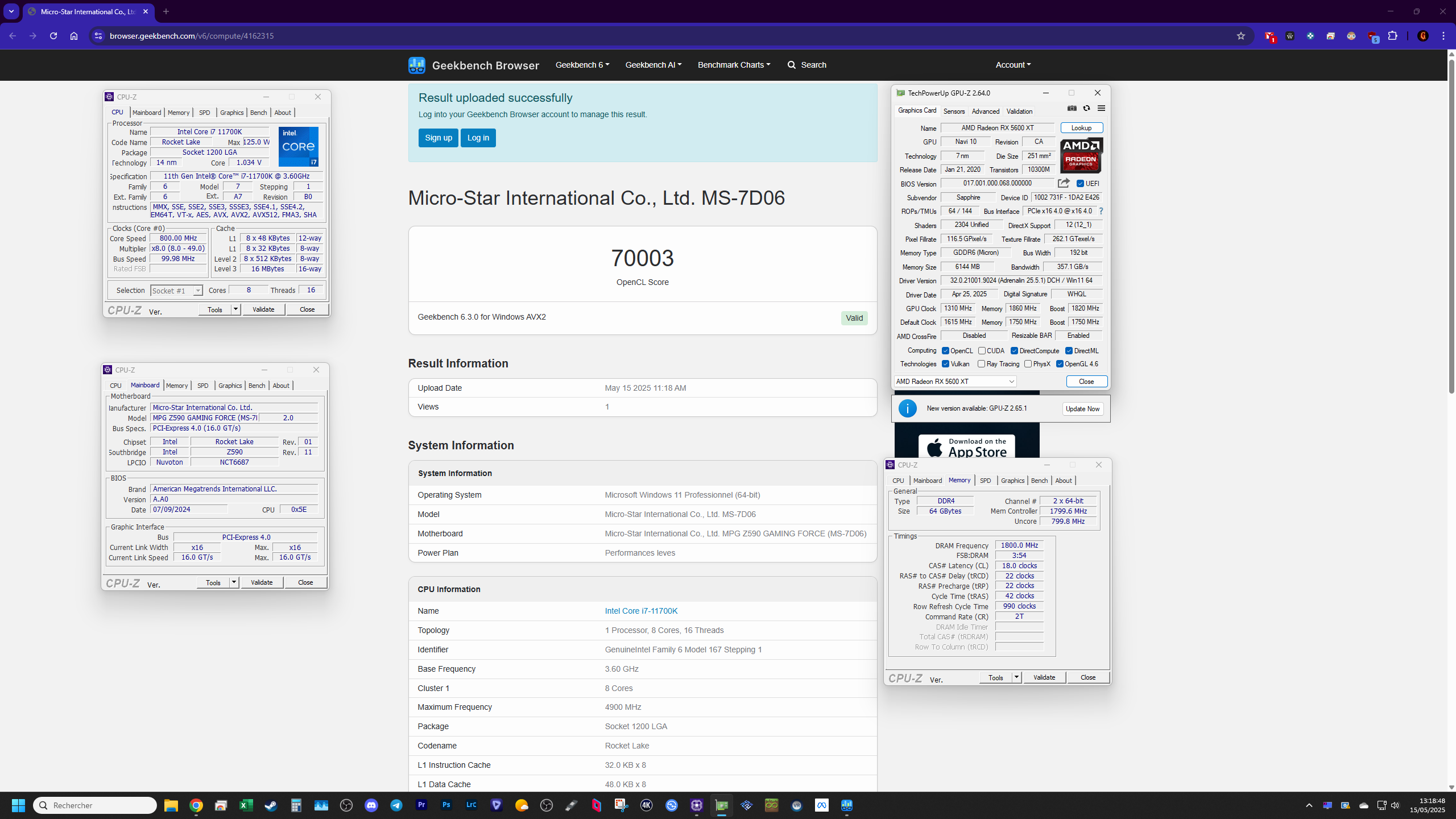Click Validate in the Memory CPU-Z window
Image resolution: width=1456 pixels, height=819 pixels.
(1044, 677)
